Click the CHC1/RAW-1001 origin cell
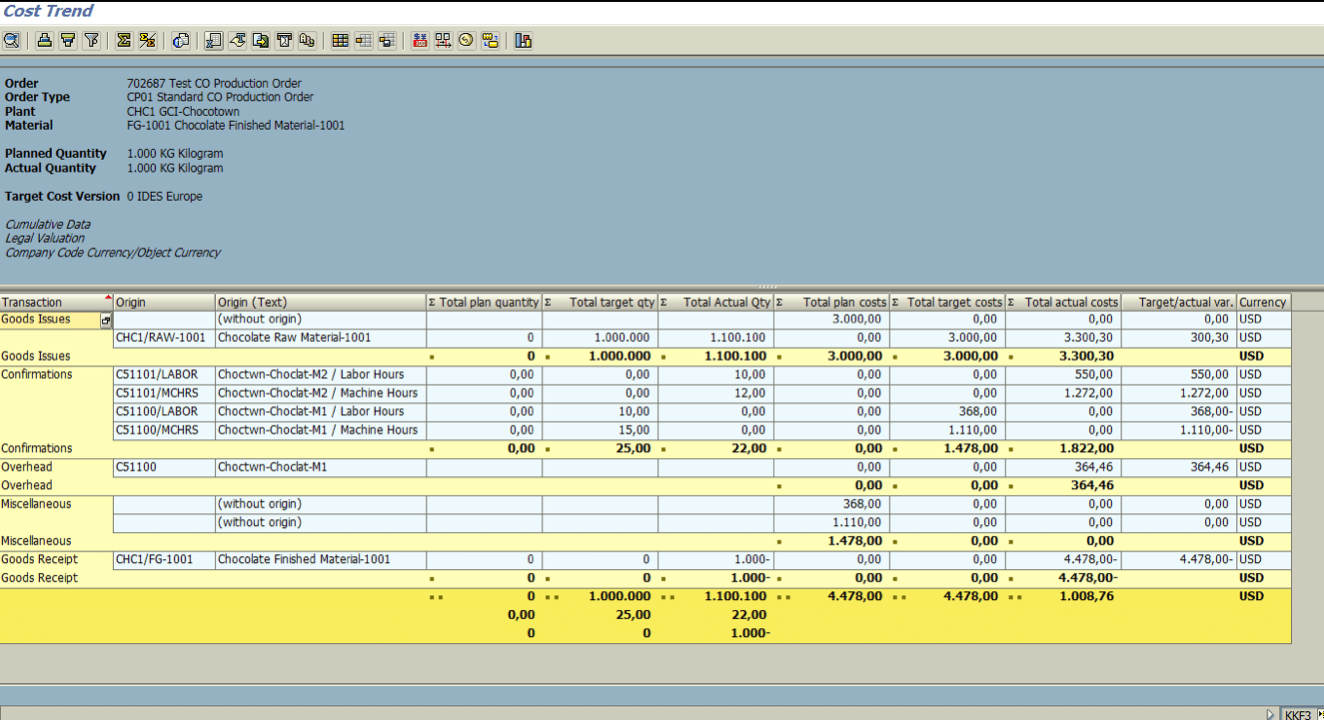This screenshot has width=1324, height=720. tap(165, 338)
